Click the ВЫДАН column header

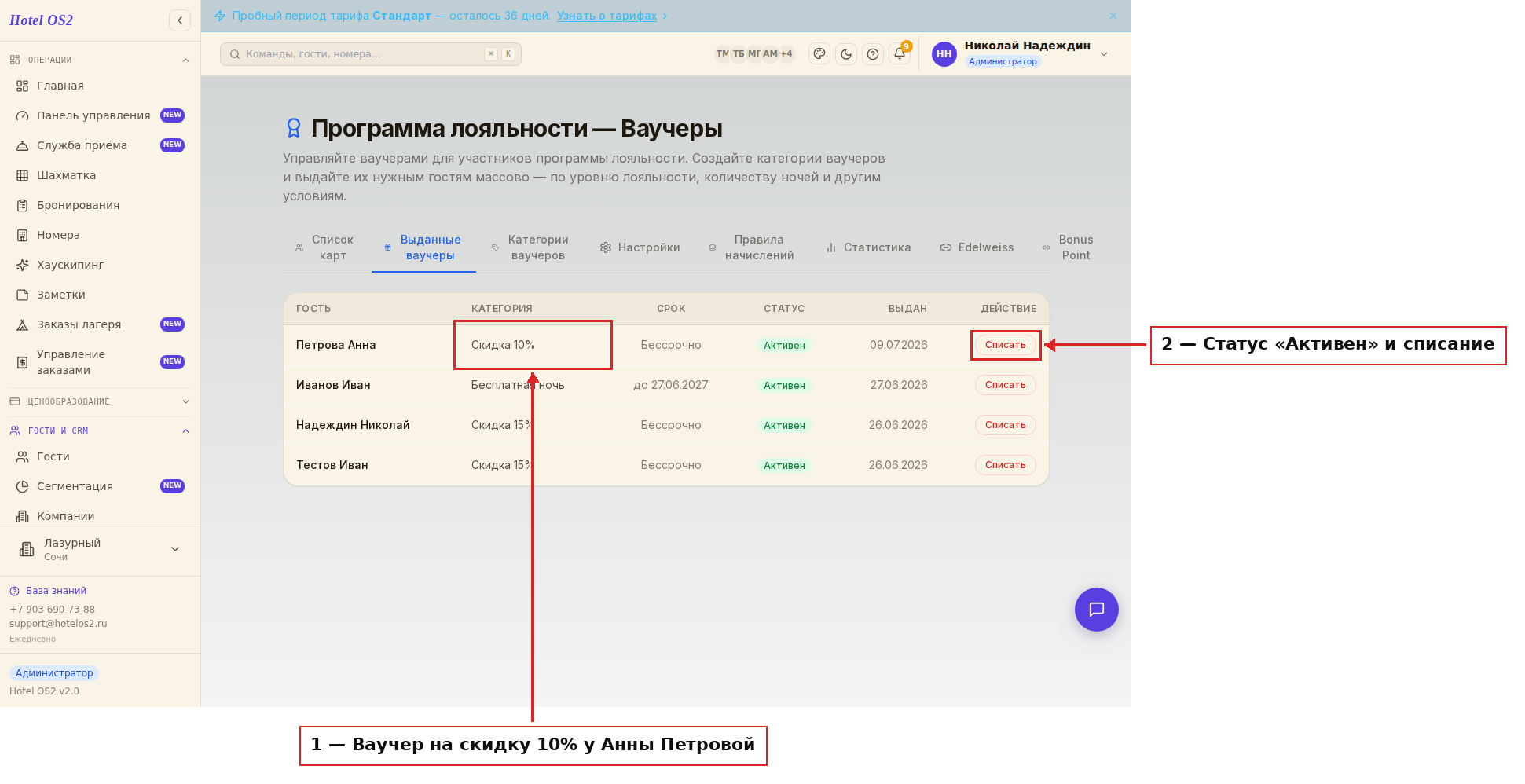click(x=907, y=309)
